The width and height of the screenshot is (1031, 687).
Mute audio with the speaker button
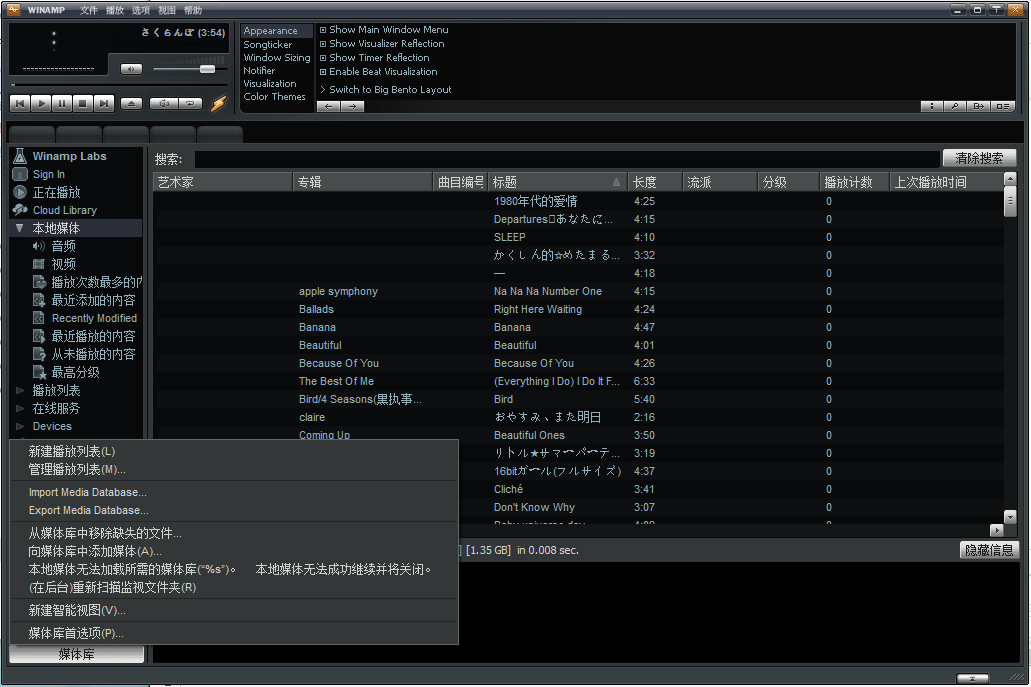pos(132,69)
